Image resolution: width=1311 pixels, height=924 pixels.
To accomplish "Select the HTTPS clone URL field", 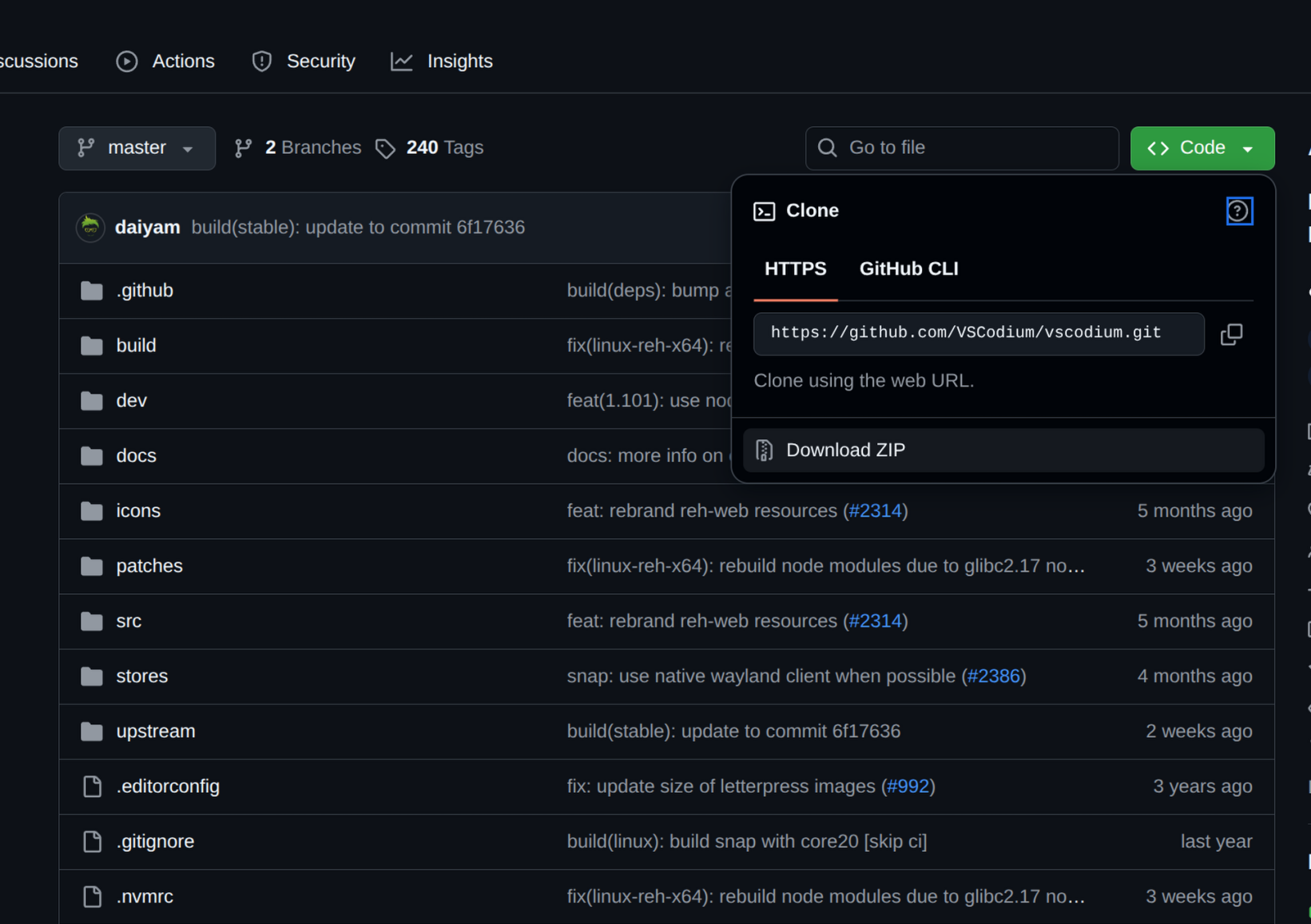I will (979, 334).
